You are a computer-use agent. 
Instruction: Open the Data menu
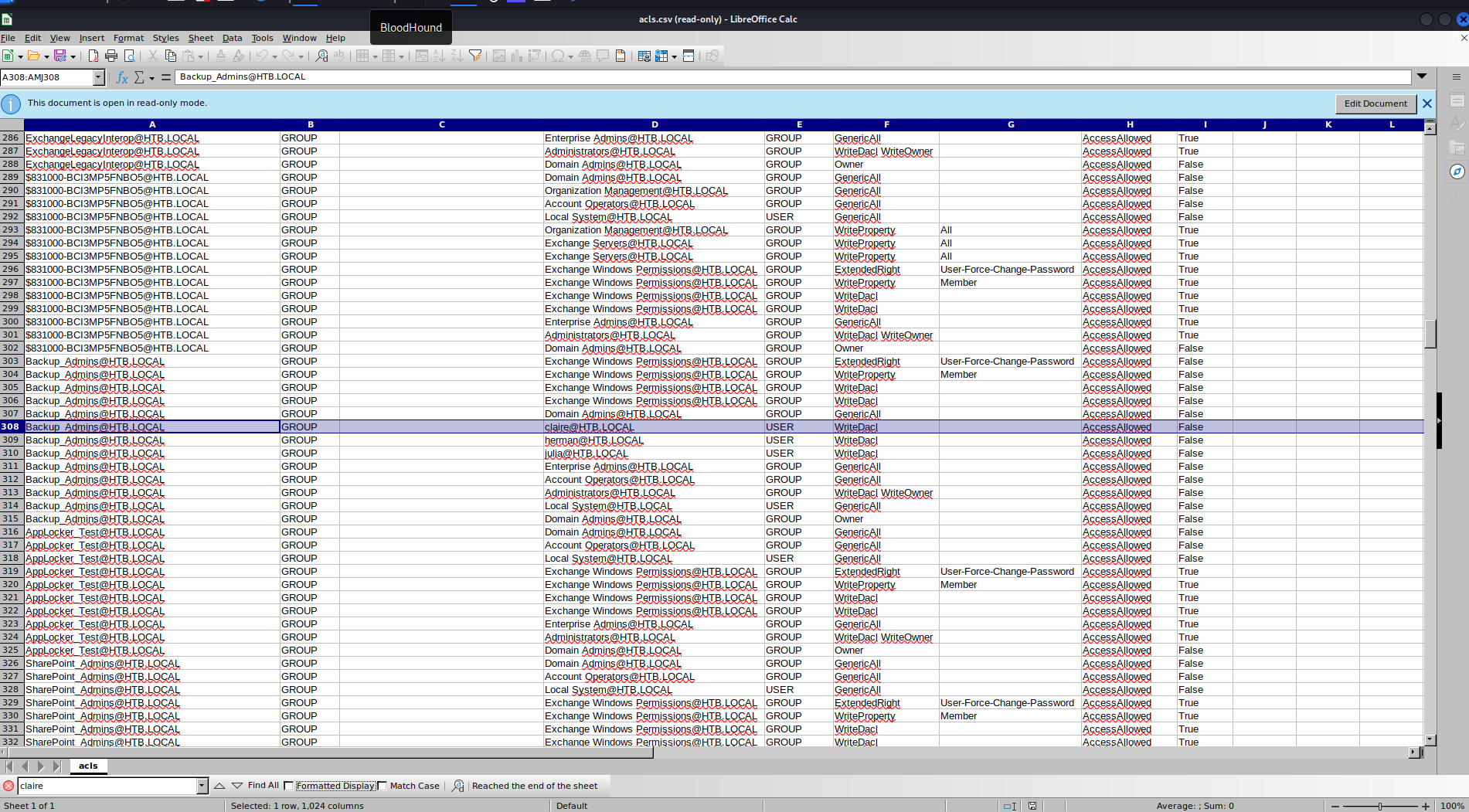click(232, 38)
